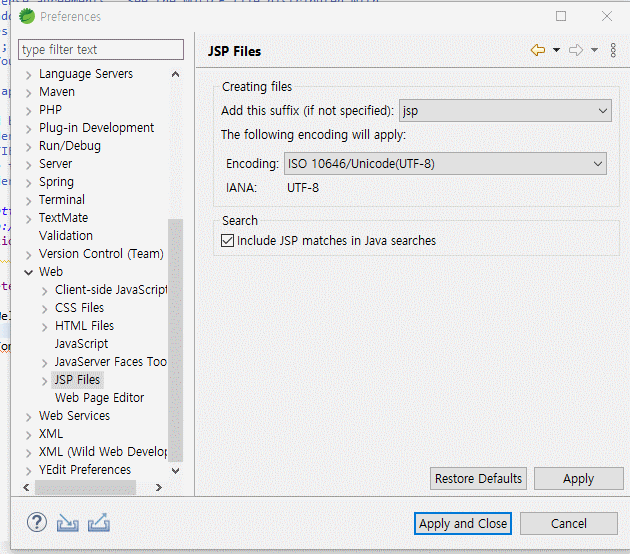The image size is (630, 554).
Task: Click the type filter text field
Action: pos(101,49)
